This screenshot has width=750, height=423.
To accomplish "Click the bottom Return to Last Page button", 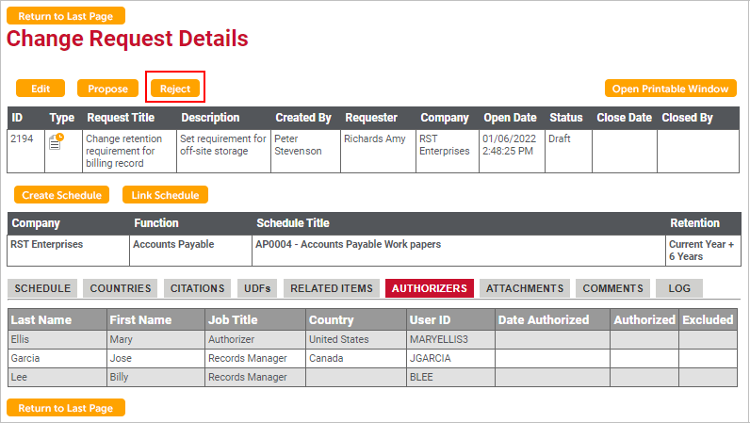I will 66,408.
